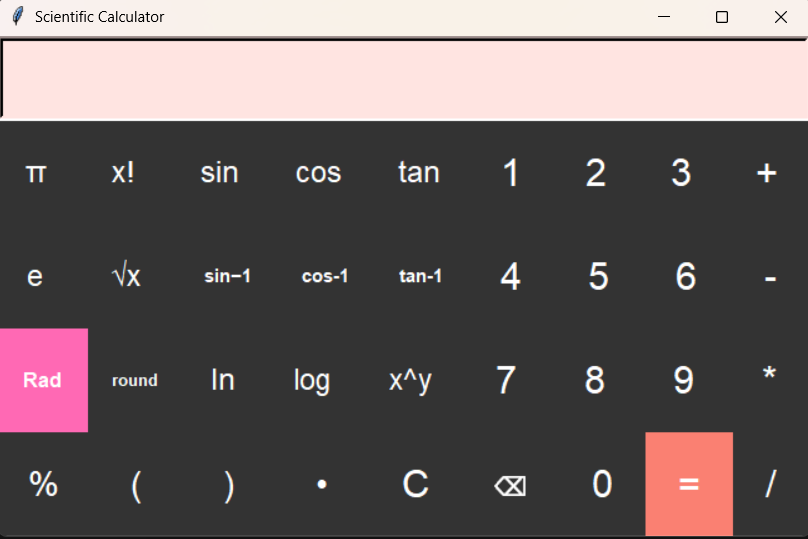Viewport: 808px width, 539px height.
Task: Close the Scientific Calculator window
Action: 780,17
